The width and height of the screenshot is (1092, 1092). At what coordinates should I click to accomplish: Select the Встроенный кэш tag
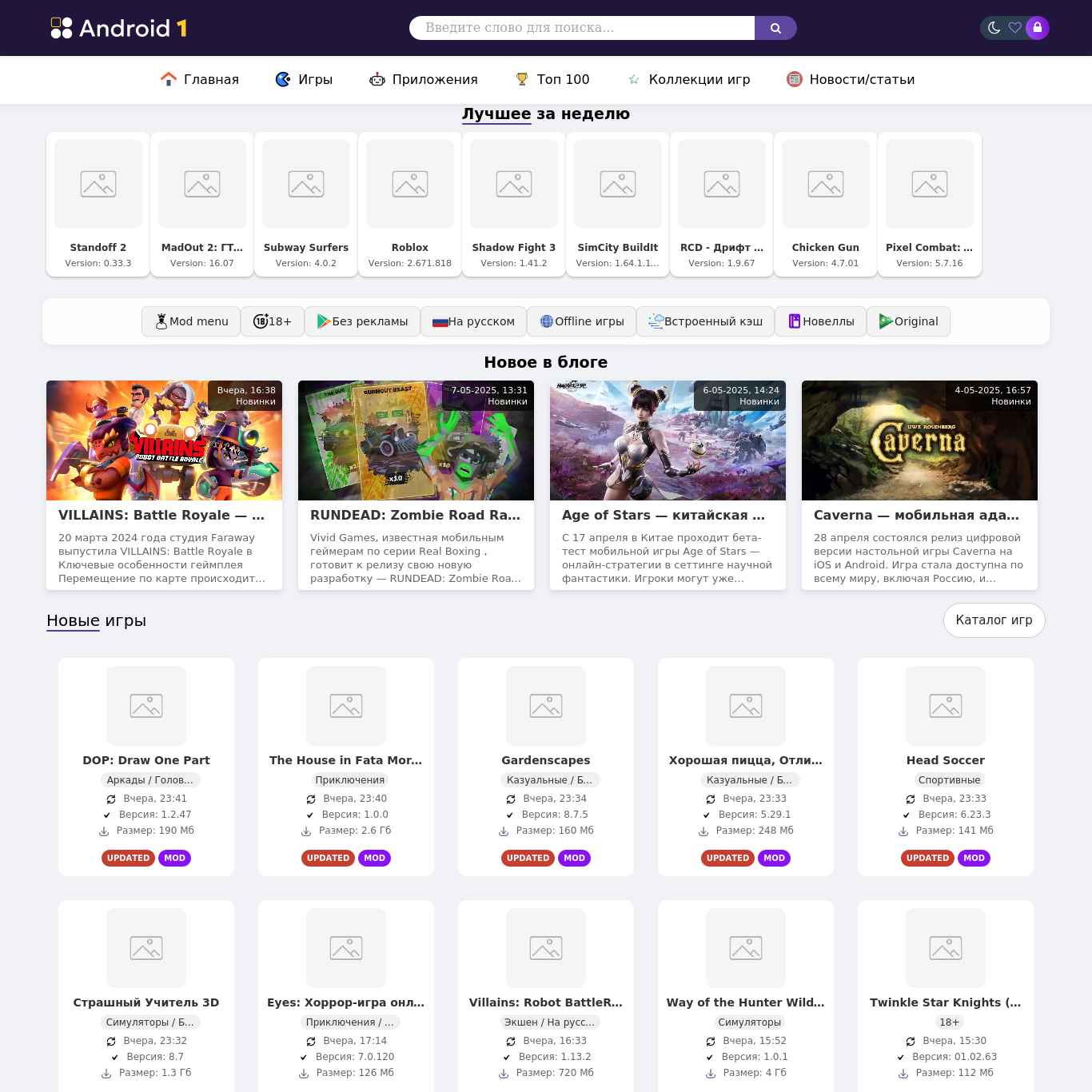pos(705,321)
